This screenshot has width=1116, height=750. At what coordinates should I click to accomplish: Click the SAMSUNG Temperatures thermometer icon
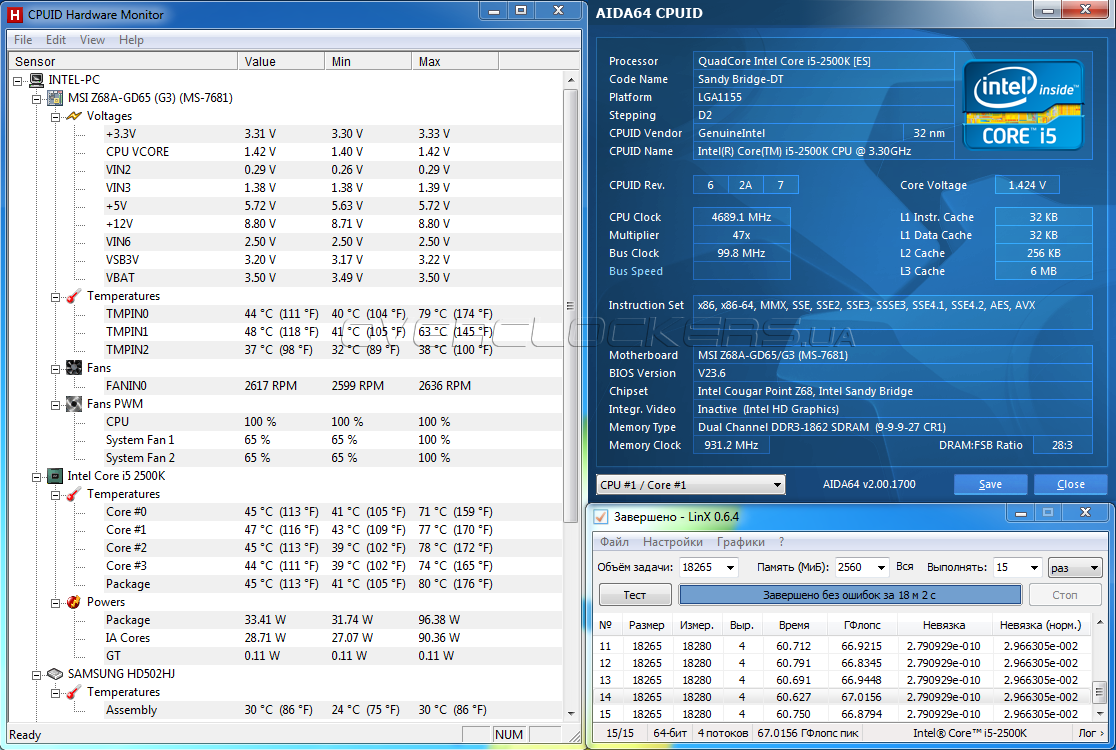(x=74, y=692)
